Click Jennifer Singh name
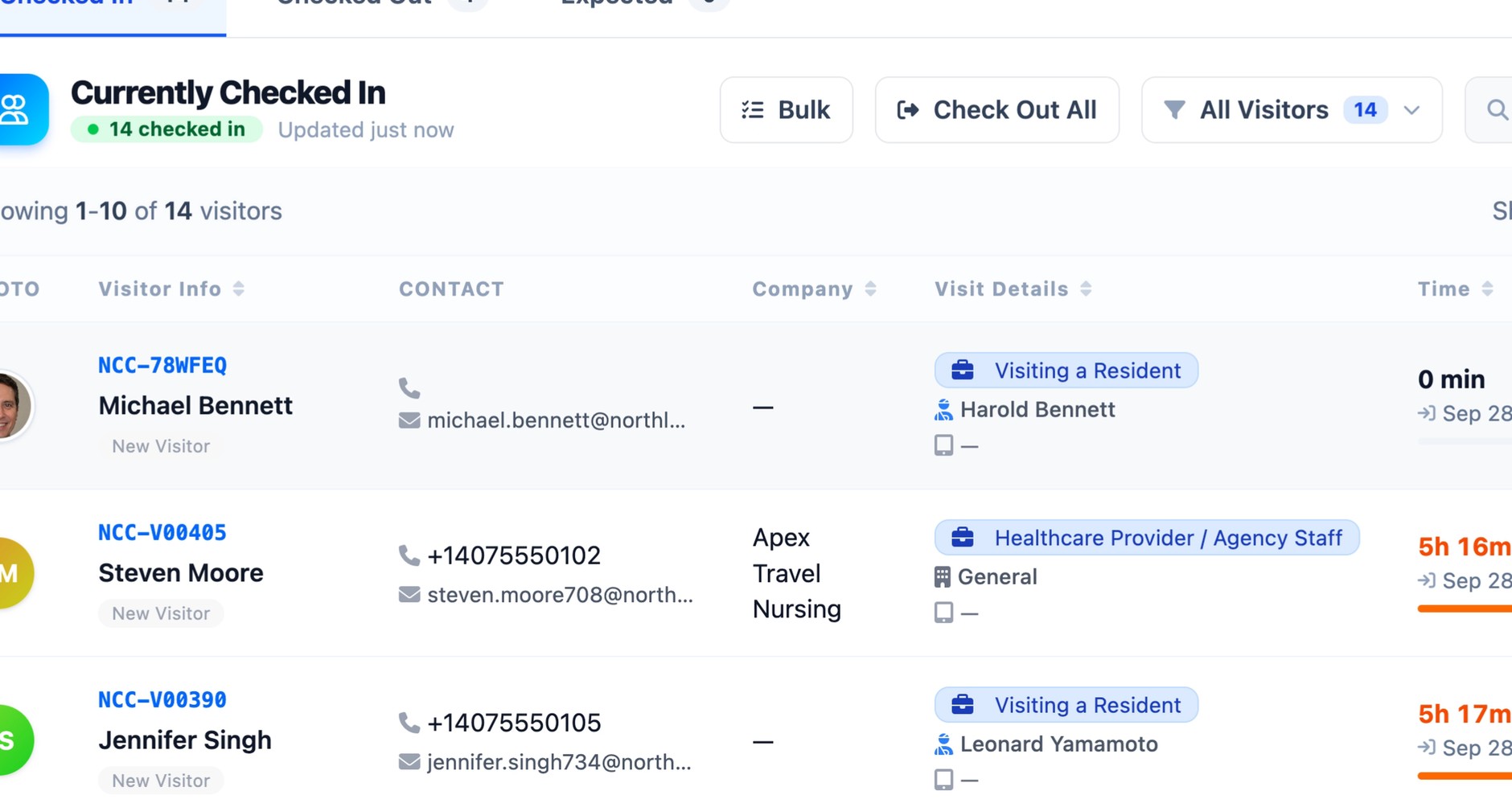 [185, 740]
